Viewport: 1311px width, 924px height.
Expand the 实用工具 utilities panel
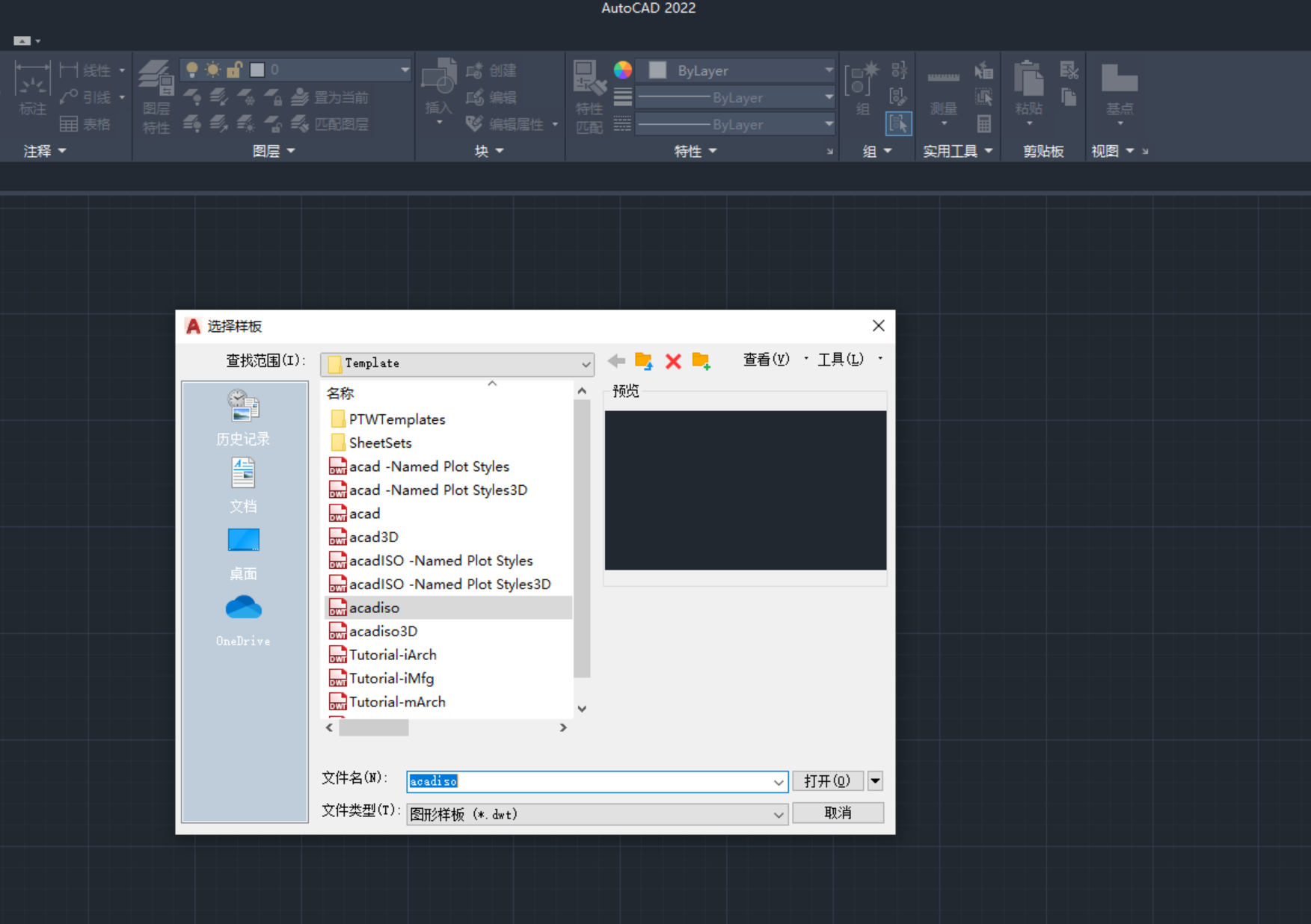point(958,151)
